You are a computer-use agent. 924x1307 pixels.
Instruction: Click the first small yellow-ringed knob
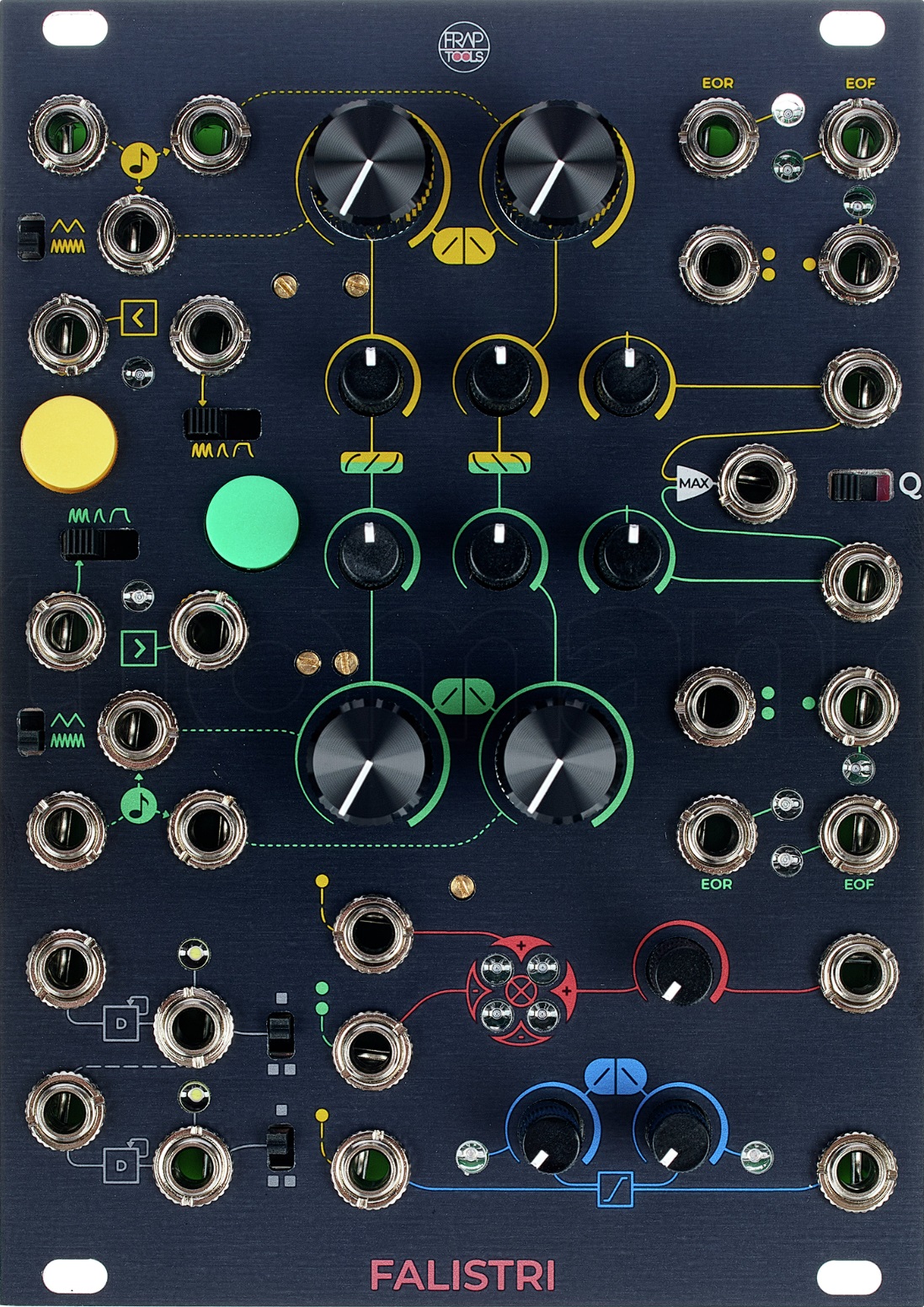(371, 378)
